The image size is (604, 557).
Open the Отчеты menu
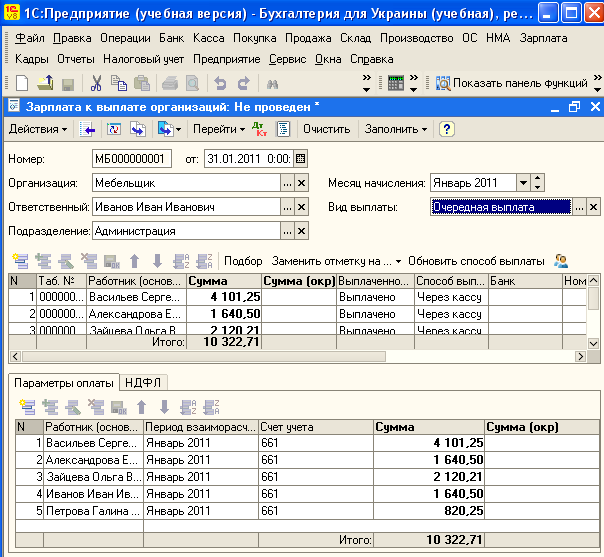(x=76, y=59)
